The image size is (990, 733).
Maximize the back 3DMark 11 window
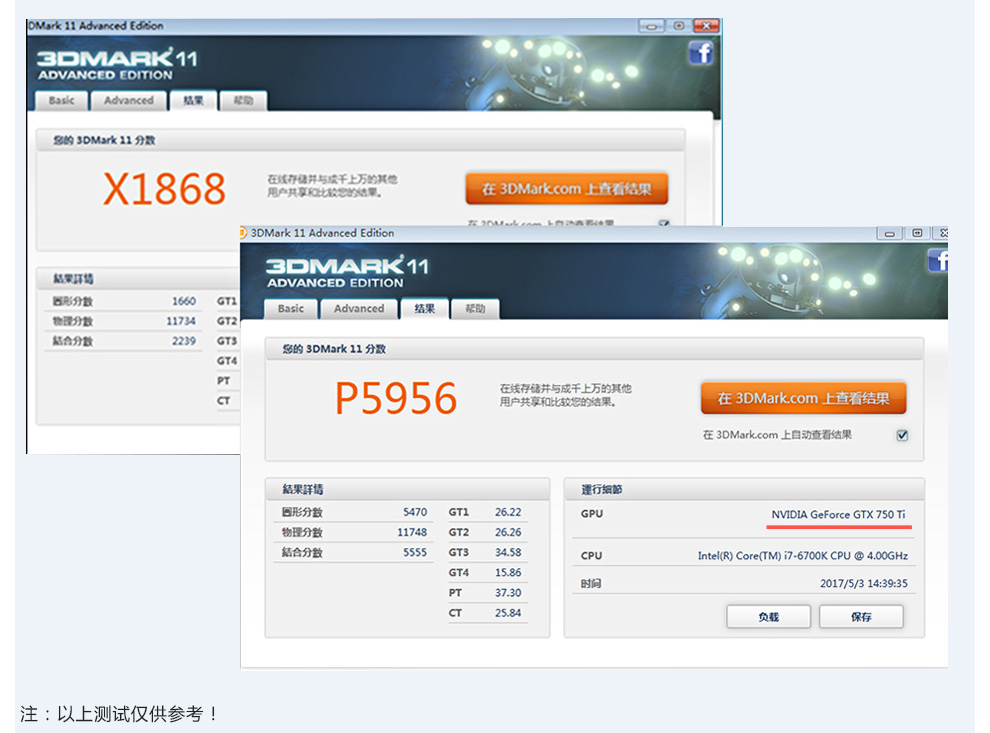click(x=679, y=26)
